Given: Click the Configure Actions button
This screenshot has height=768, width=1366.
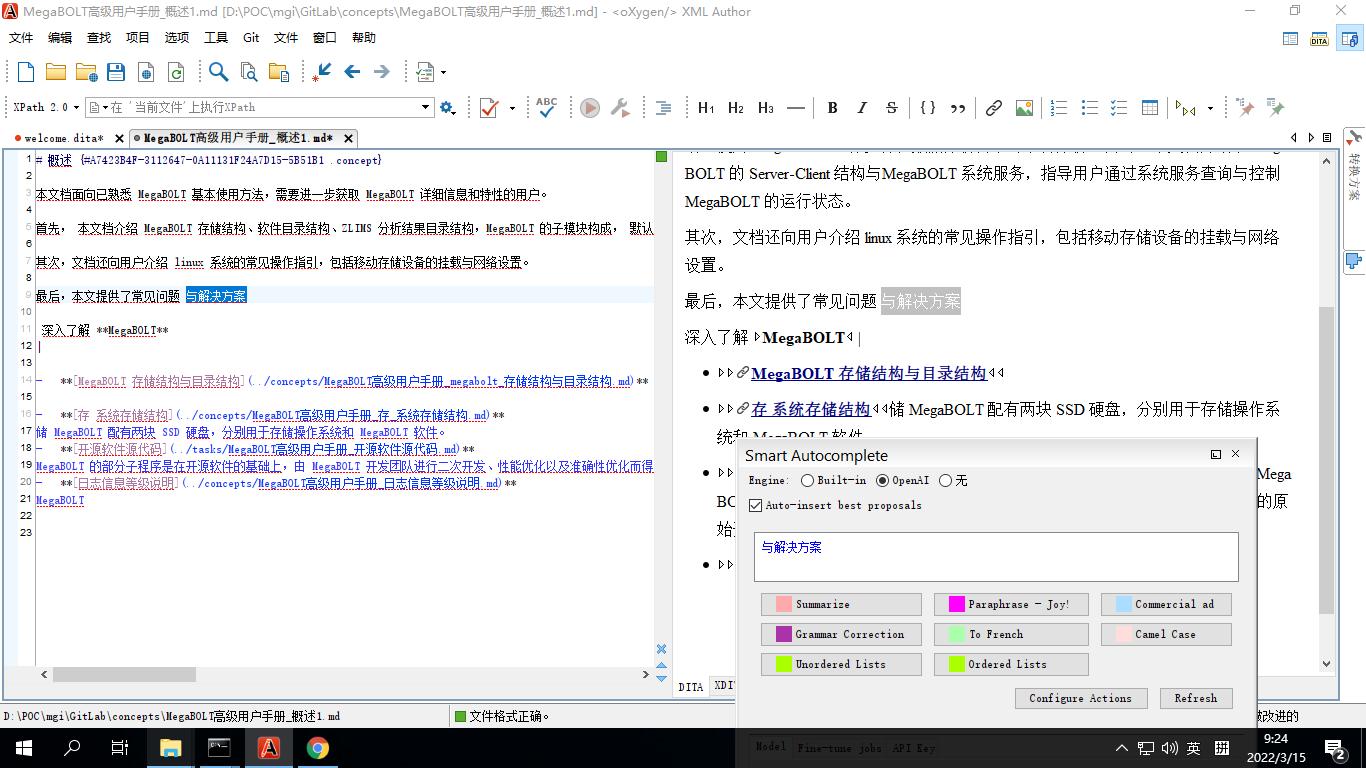Looking at the screenshot, I should (1080, 698).
